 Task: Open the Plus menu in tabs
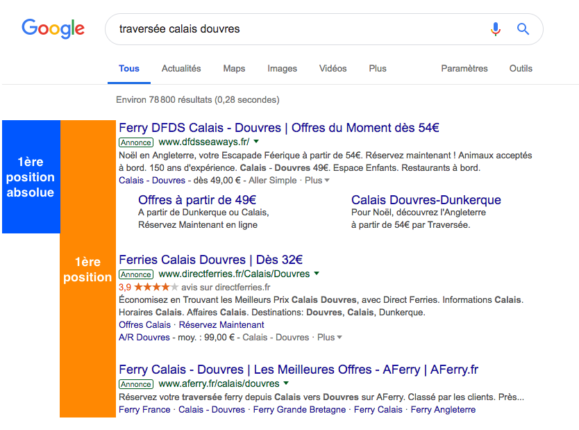(377, 68)
